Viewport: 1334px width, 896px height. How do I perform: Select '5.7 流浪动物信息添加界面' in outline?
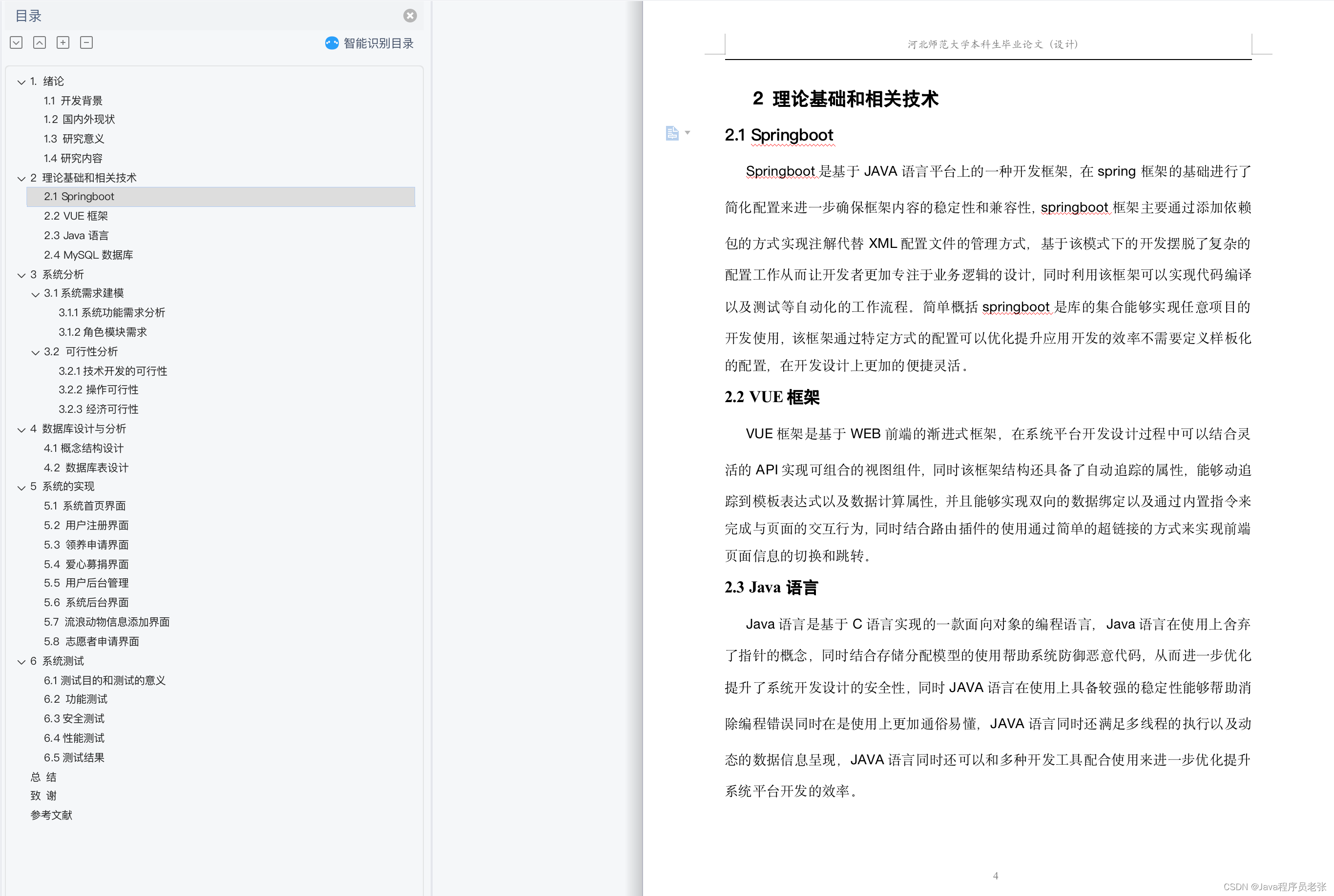106,622
